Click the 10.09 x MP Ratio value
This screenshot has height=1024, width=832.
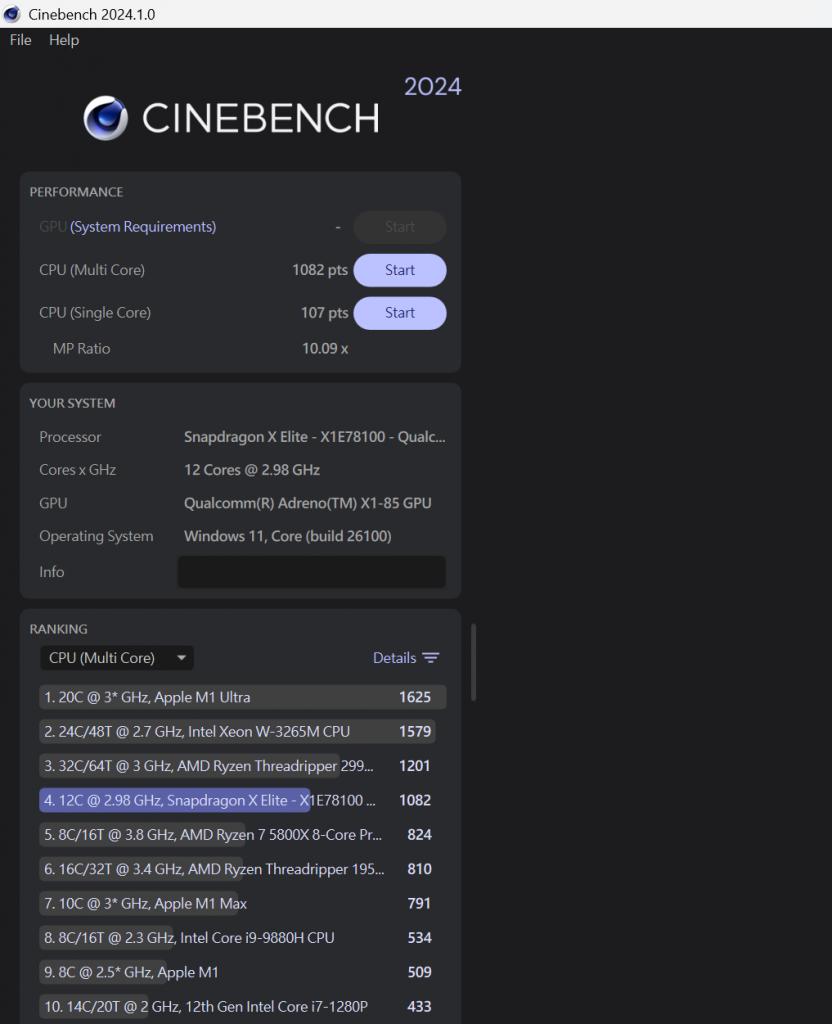click(325, 348)
